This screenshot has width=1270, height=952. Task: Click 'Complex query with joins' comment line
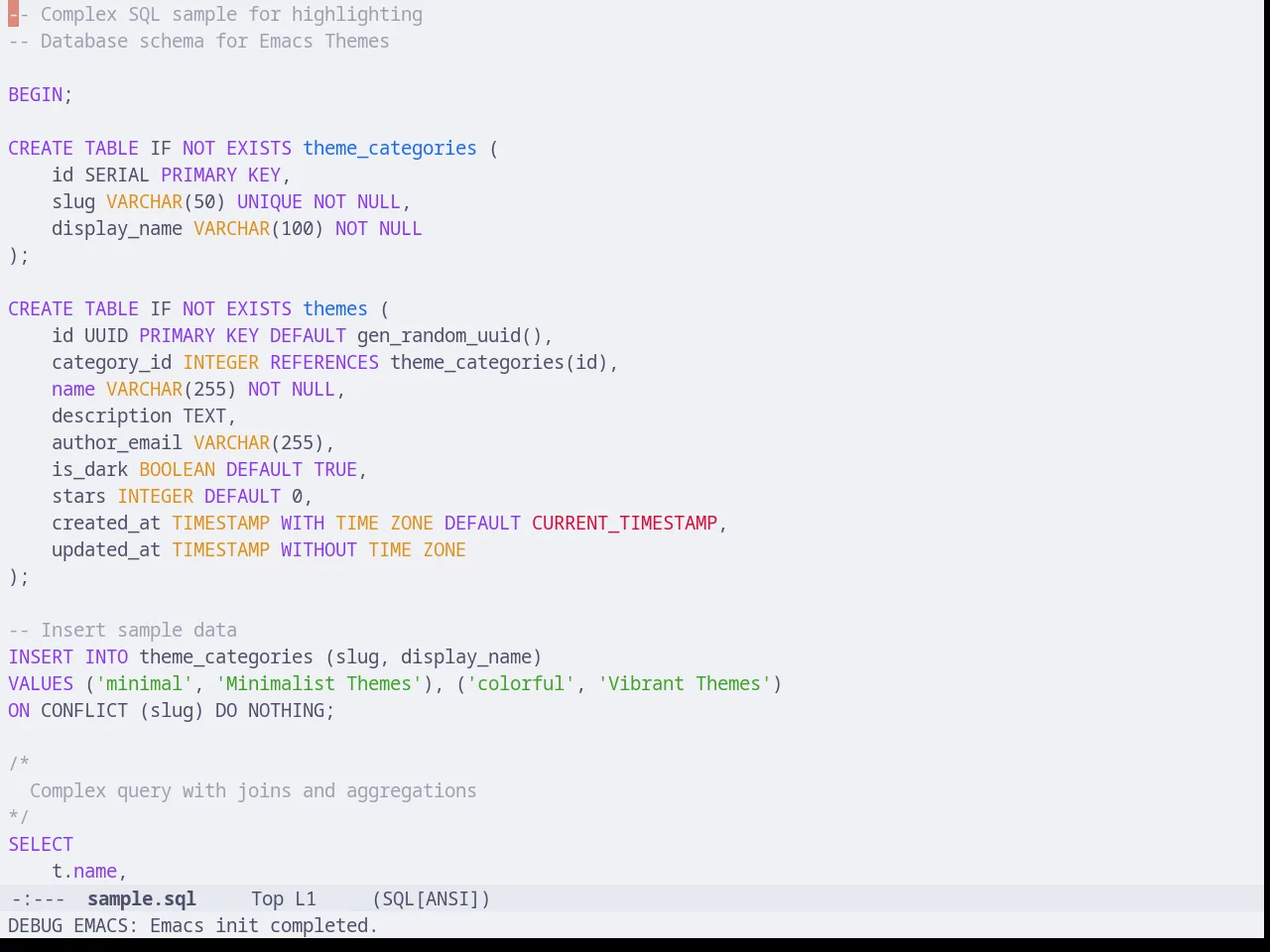pyautogui.click(x=253, y=791)
